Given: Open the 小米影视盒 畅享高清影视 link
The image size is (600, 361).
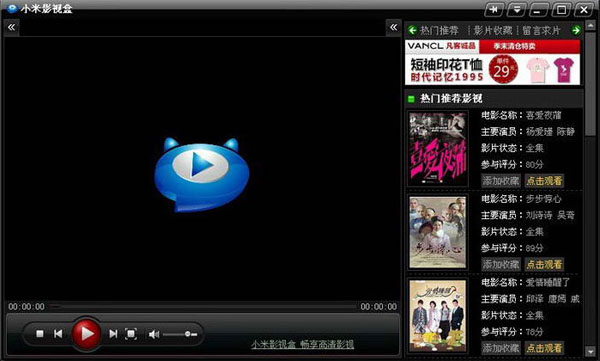Looking at the screenshot, I should coord(302,344).
